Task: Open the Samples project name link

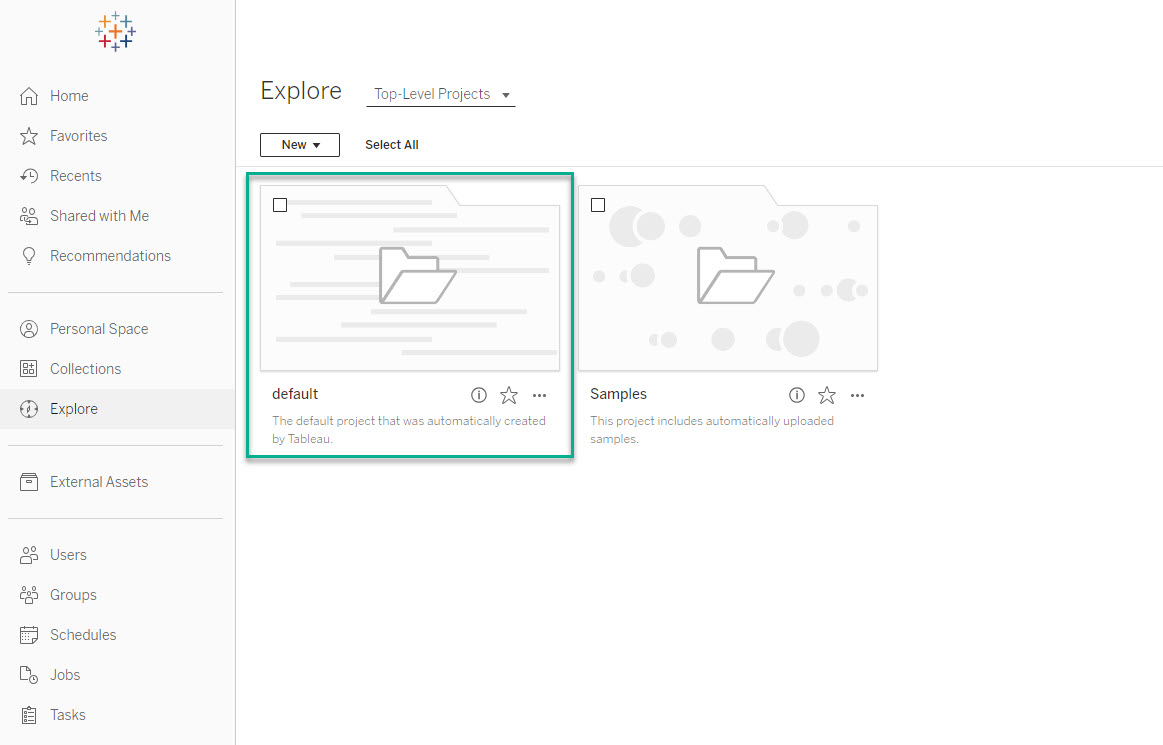Action: (619, 394)
